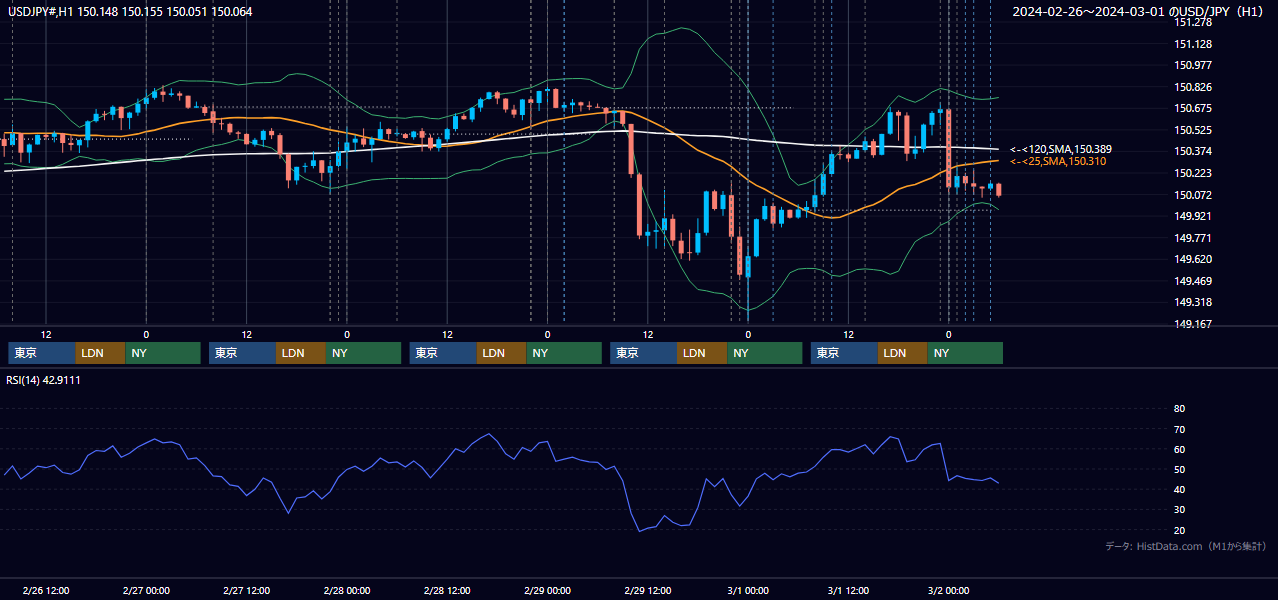Click price axis label 150.675
1278x600 pixels.
point(1193,108)
